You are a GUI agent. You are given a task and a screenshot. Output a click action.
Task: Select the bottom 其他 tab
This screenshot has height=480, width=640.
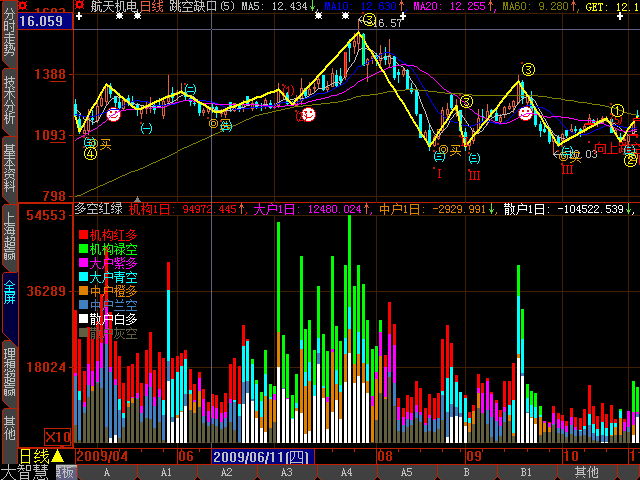point(586,472)
